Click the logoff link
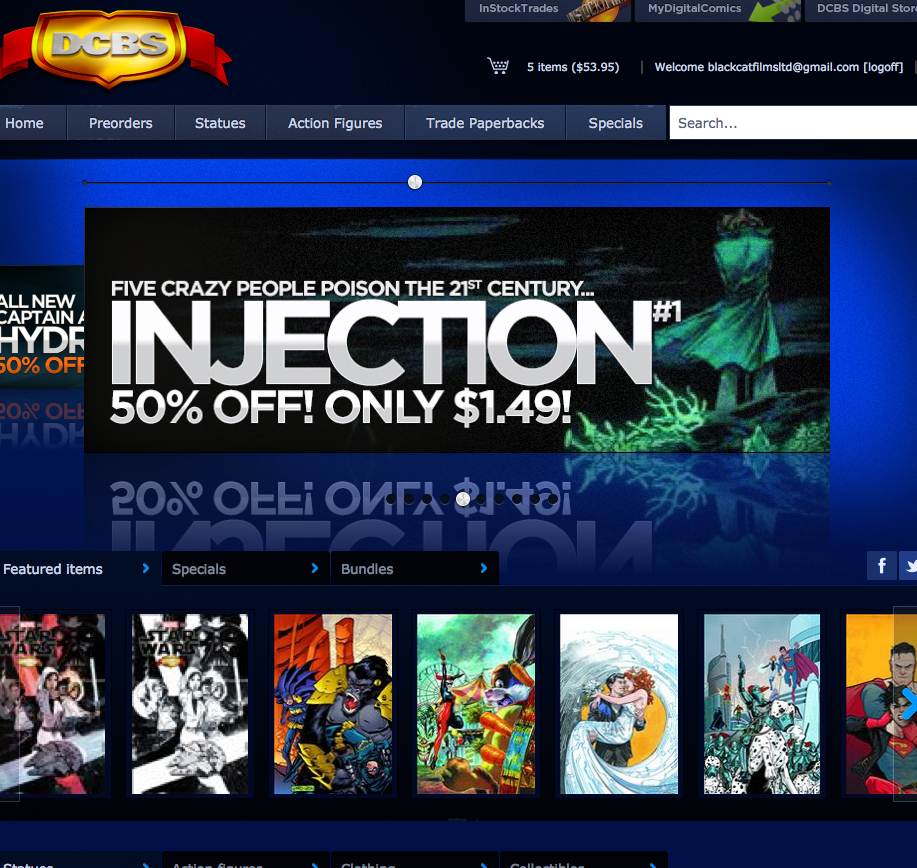 coord(883,67)
